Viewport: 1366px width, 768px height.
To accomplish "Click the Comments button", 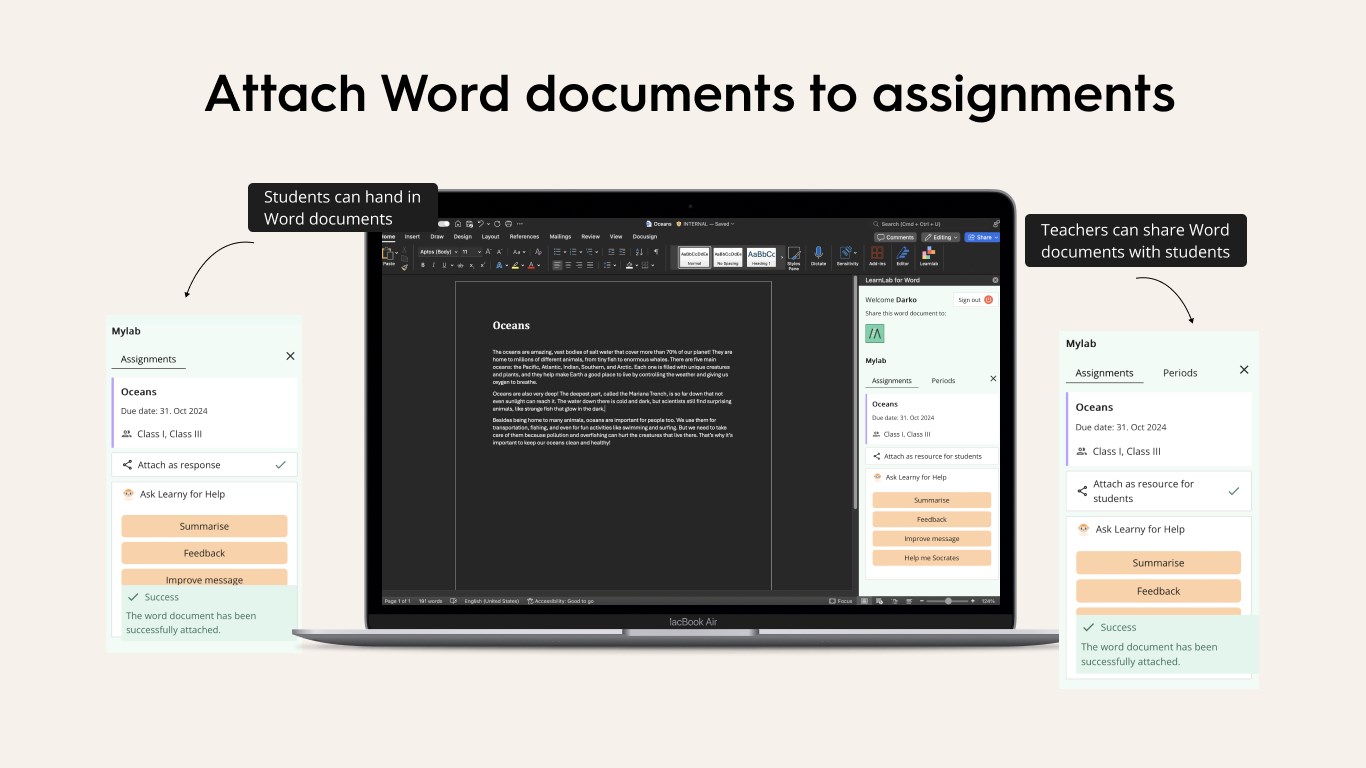I will 895,237.
